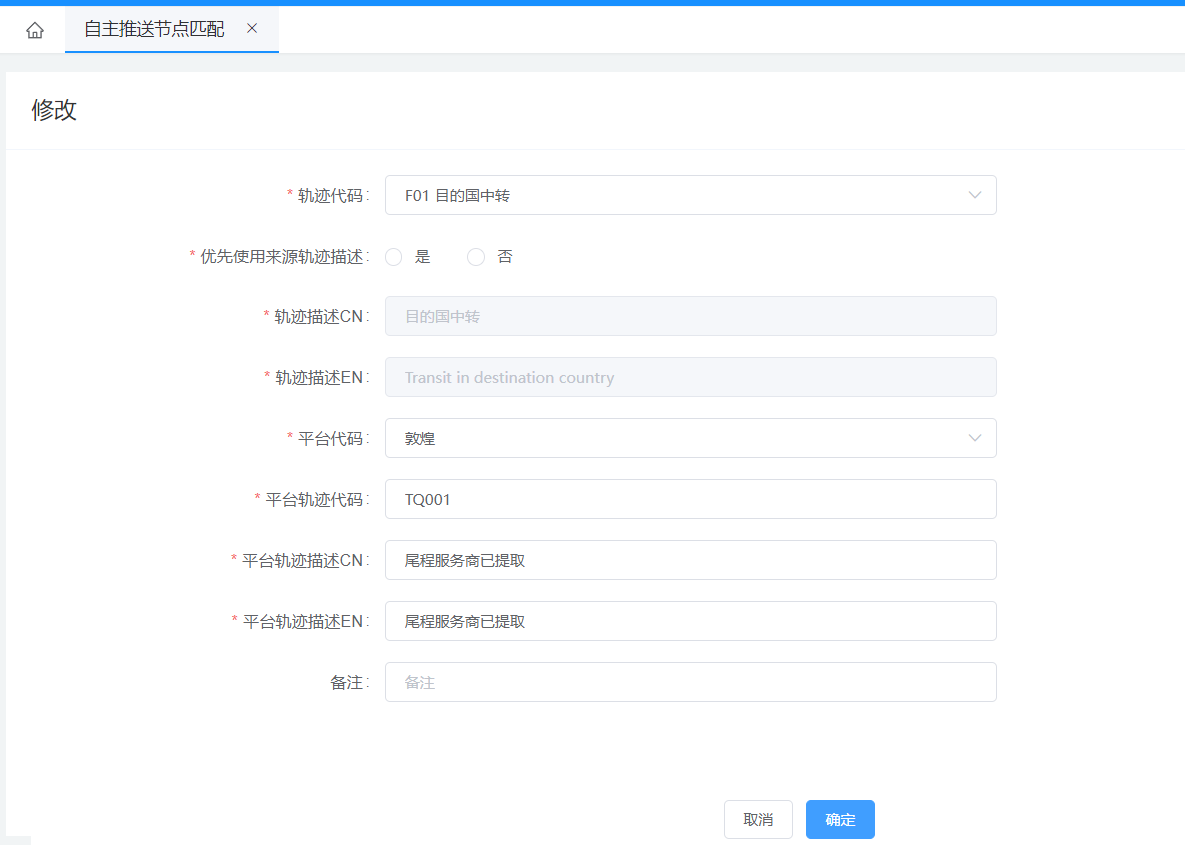Focus the 平台轨迹代码 field with TQ001

tap(690, 499)
